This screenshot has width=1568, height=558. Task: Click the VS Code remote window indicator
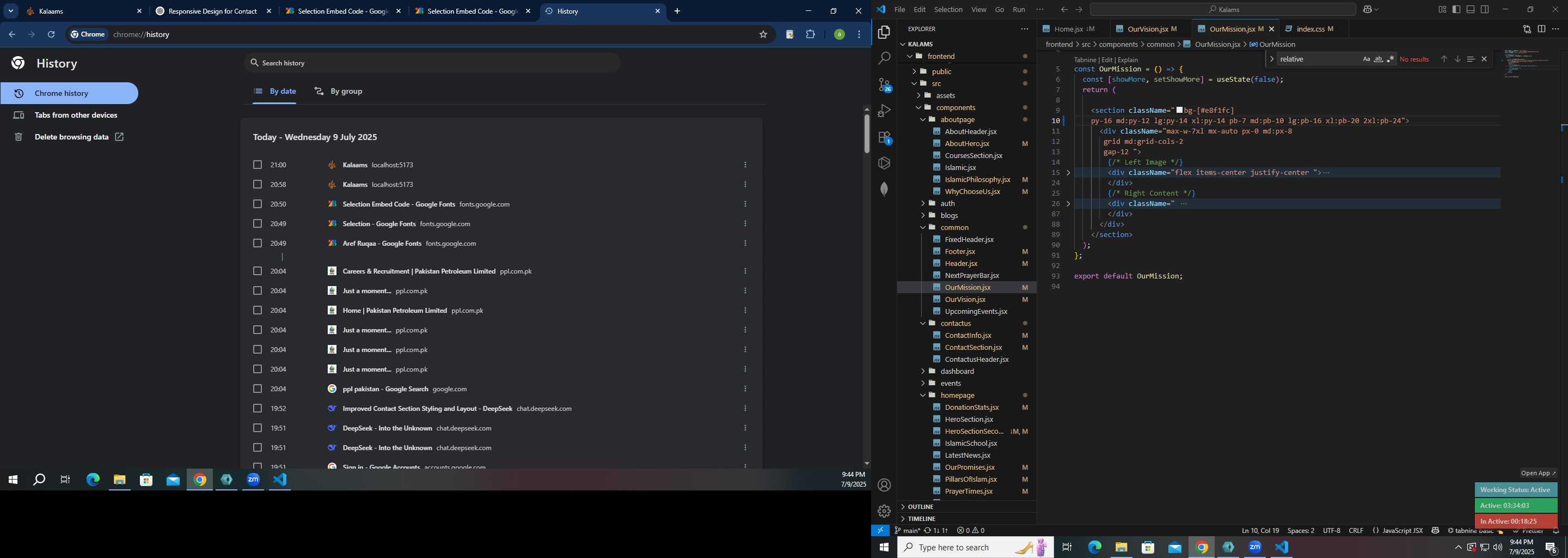[x=880, y=531]
